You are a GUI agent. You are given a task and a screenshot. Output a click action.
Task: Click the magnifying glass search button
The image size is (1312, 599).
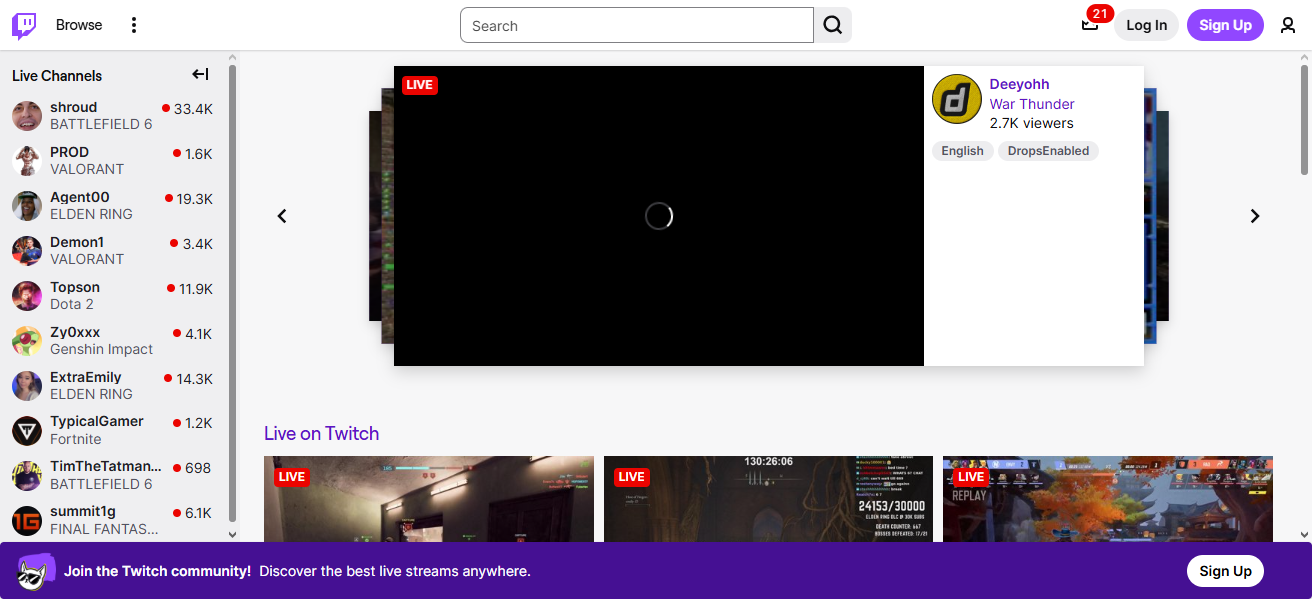[833, 26]
